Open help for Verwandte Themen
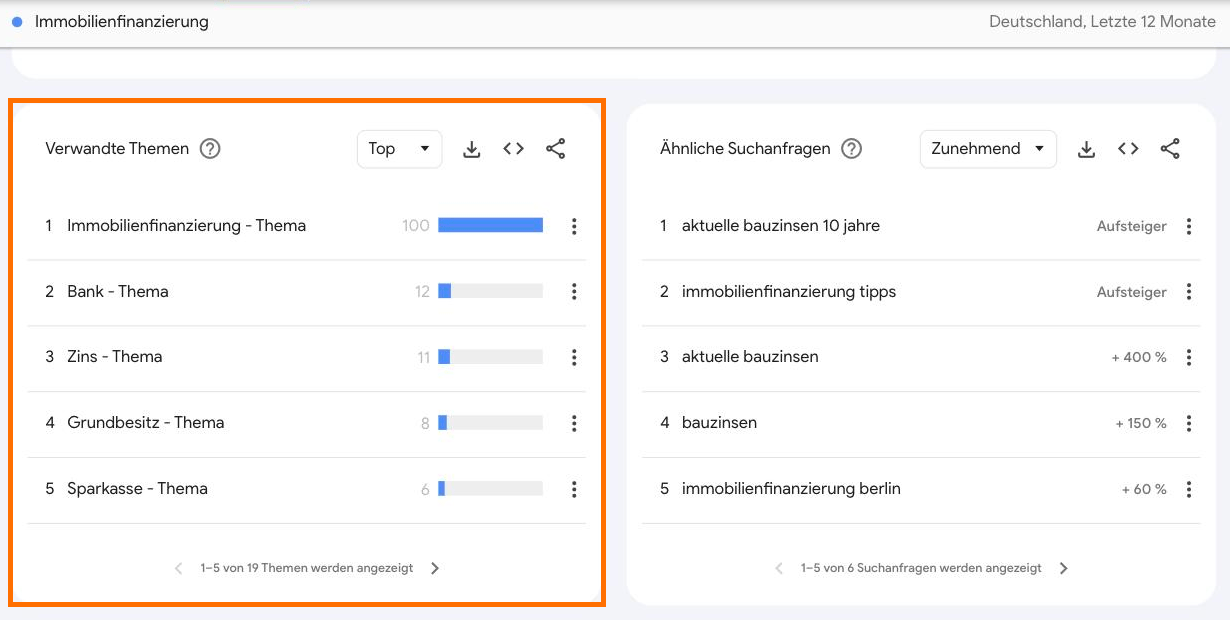 coord(210,149)
